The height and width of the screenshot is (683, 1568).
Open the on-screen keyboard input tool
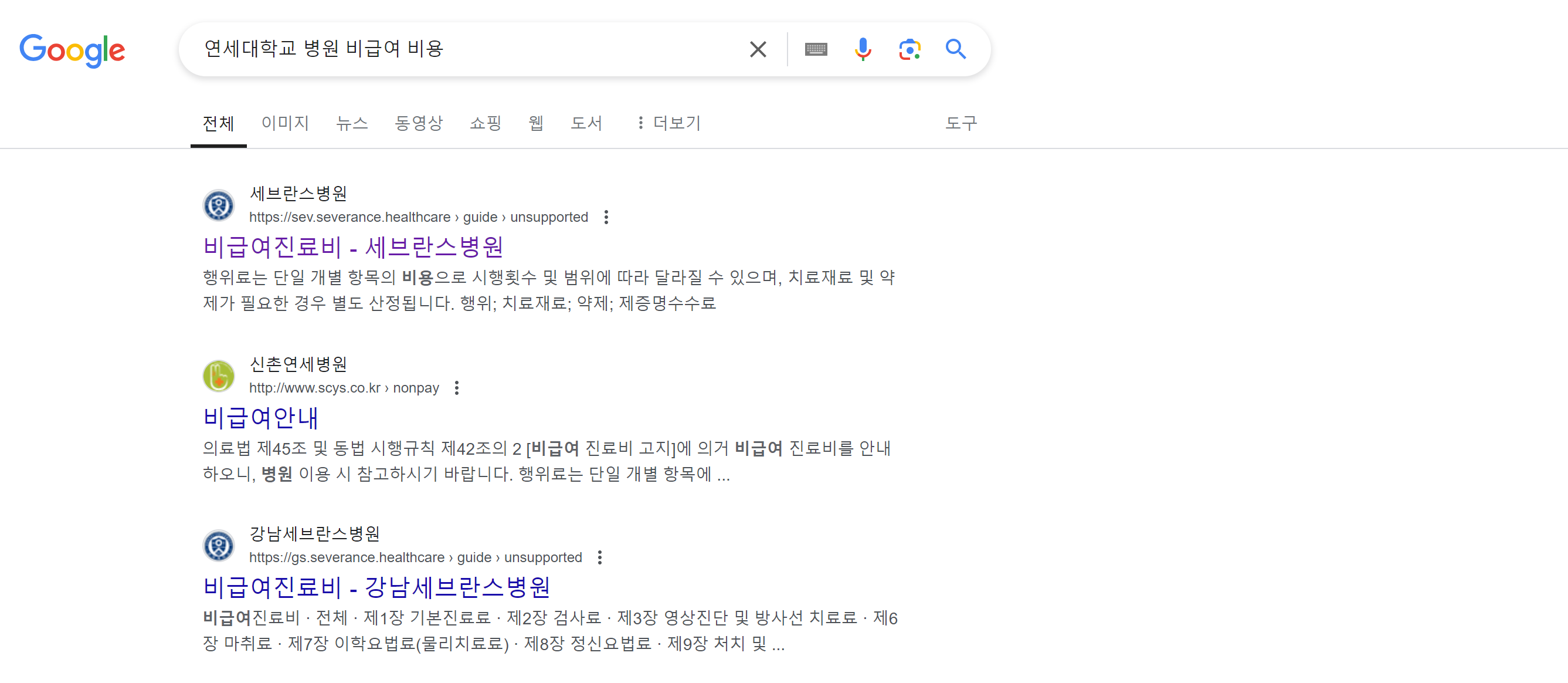(x=816, y=49)
